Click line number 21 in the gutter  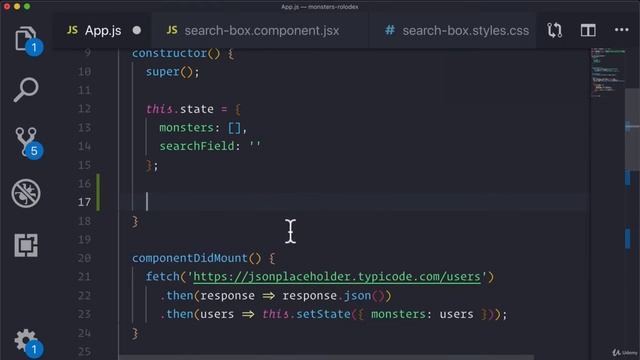tap(84, 277)
